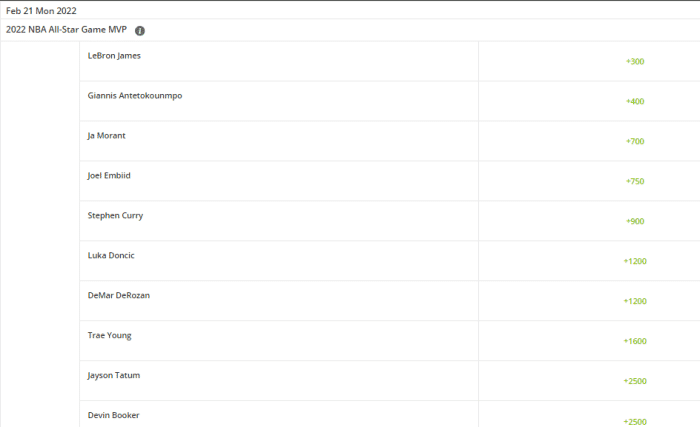The width and height of the screenshot is (700, 427).
Task: Click the info icon beside All-Star Game MVP
Action: (x=140, y=30)
